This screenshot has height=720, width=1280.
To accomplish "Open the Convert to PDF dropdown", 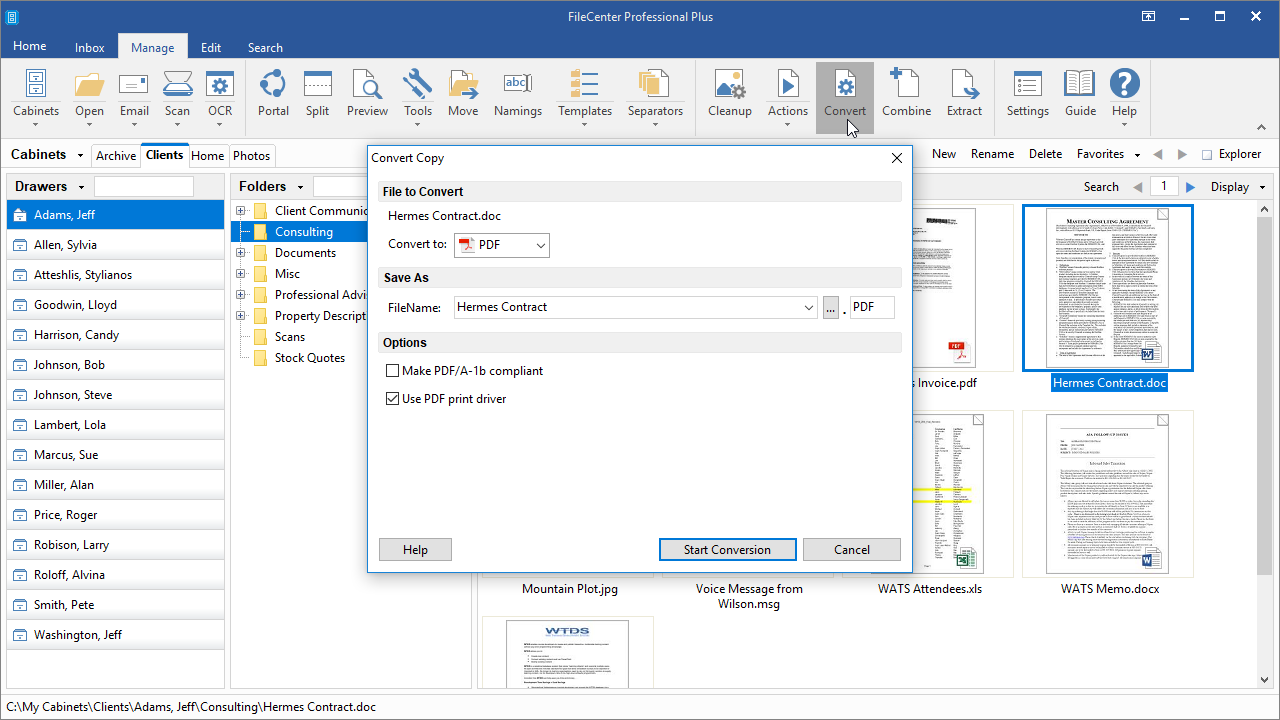I will [x=501, y=245].
